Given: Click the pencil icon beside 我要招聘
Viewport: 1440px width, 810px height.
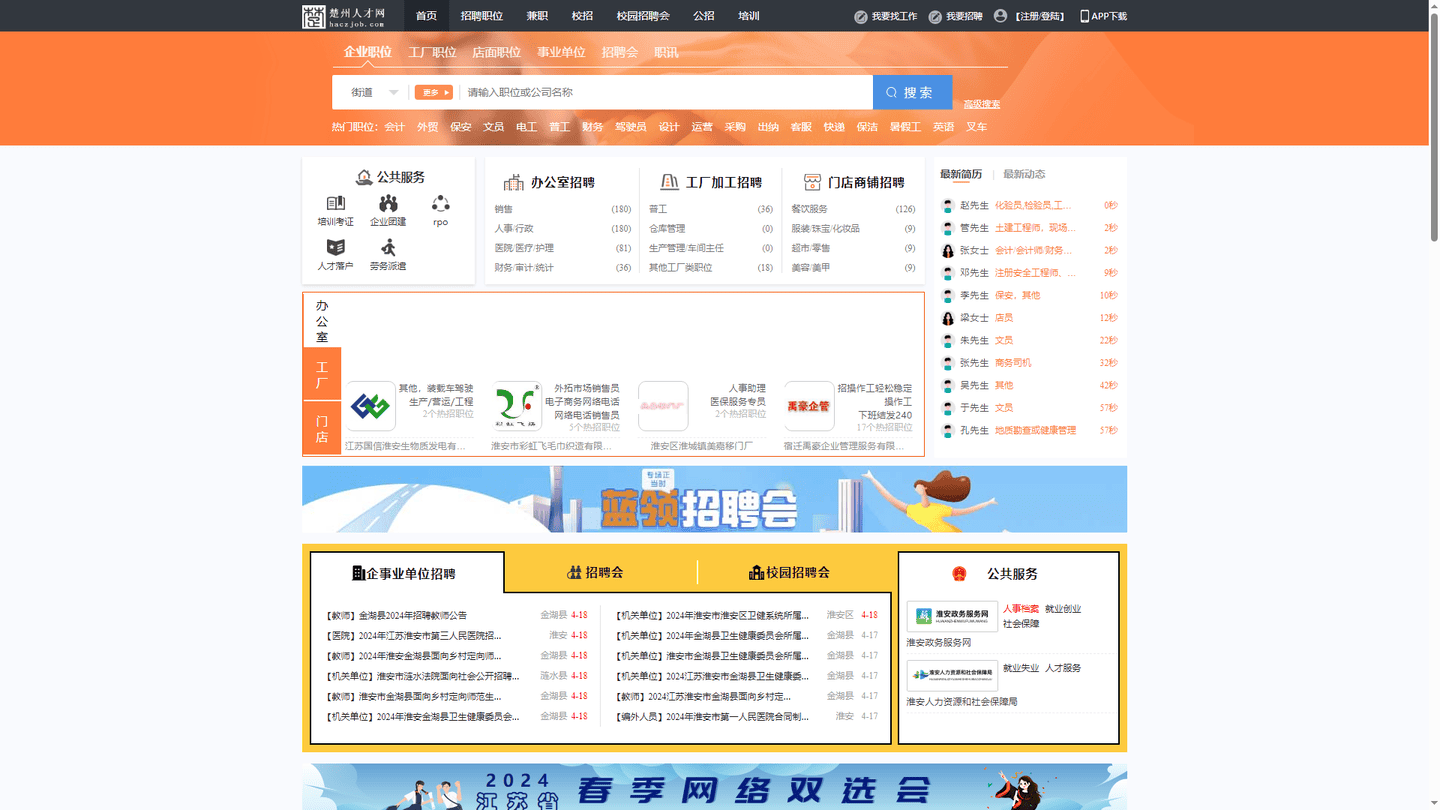Looking at the screenshot, I should (x=935, y=16).
